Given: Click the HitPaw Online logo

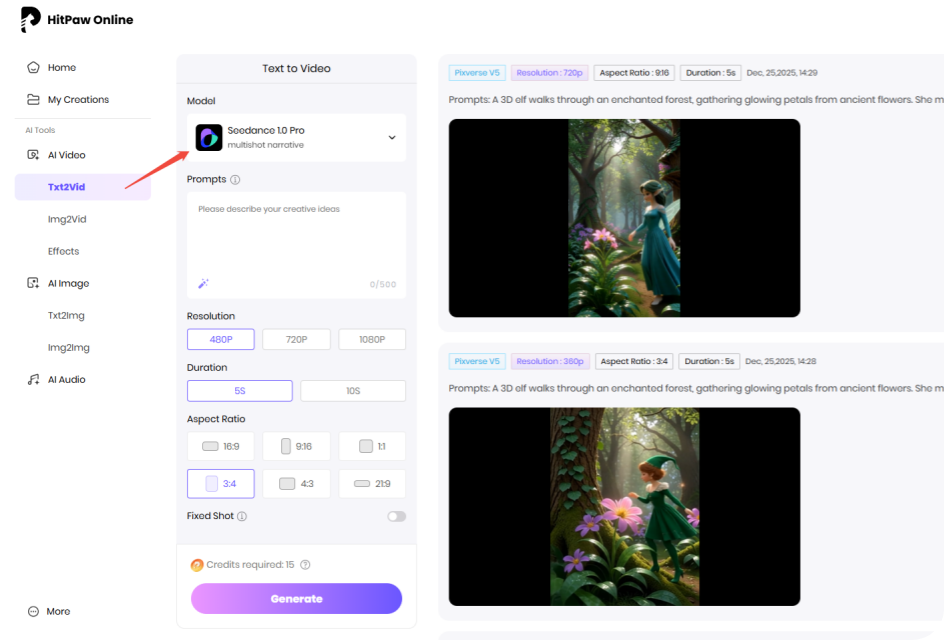Looking at the screenshot, I should point(75,19).
